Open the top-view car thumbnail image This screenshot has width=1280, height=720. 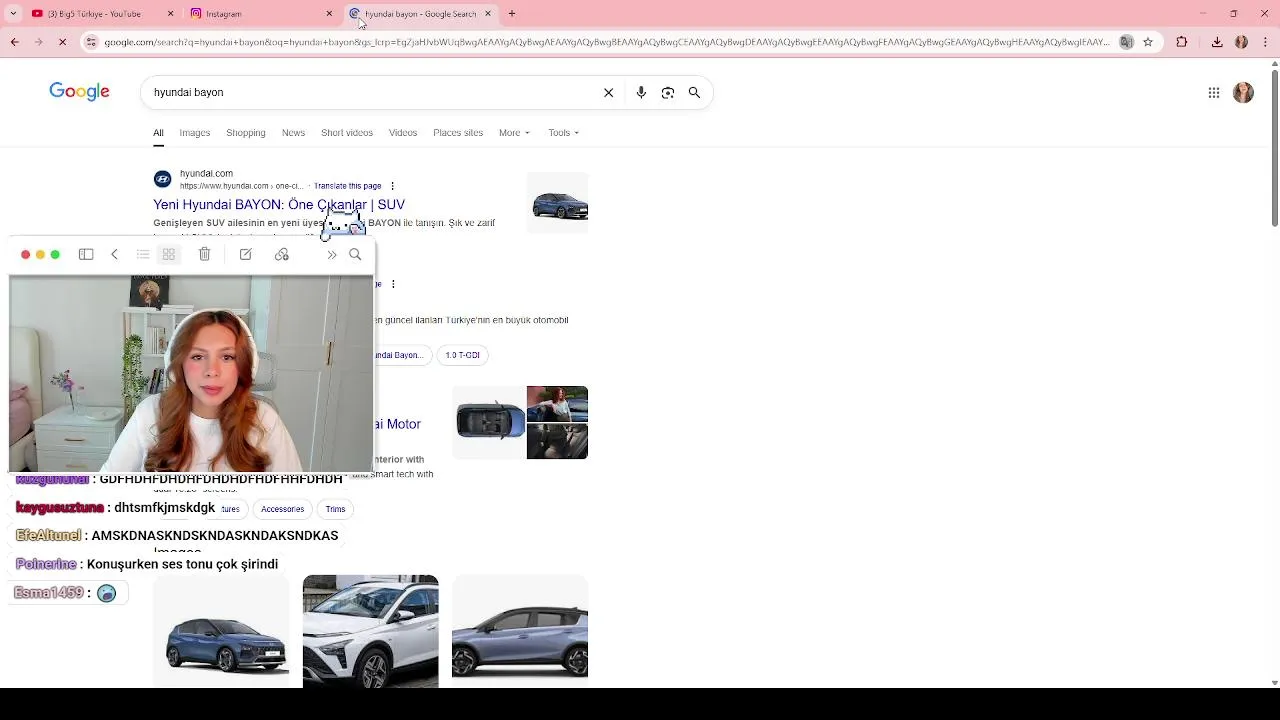[x=490, y=421]
